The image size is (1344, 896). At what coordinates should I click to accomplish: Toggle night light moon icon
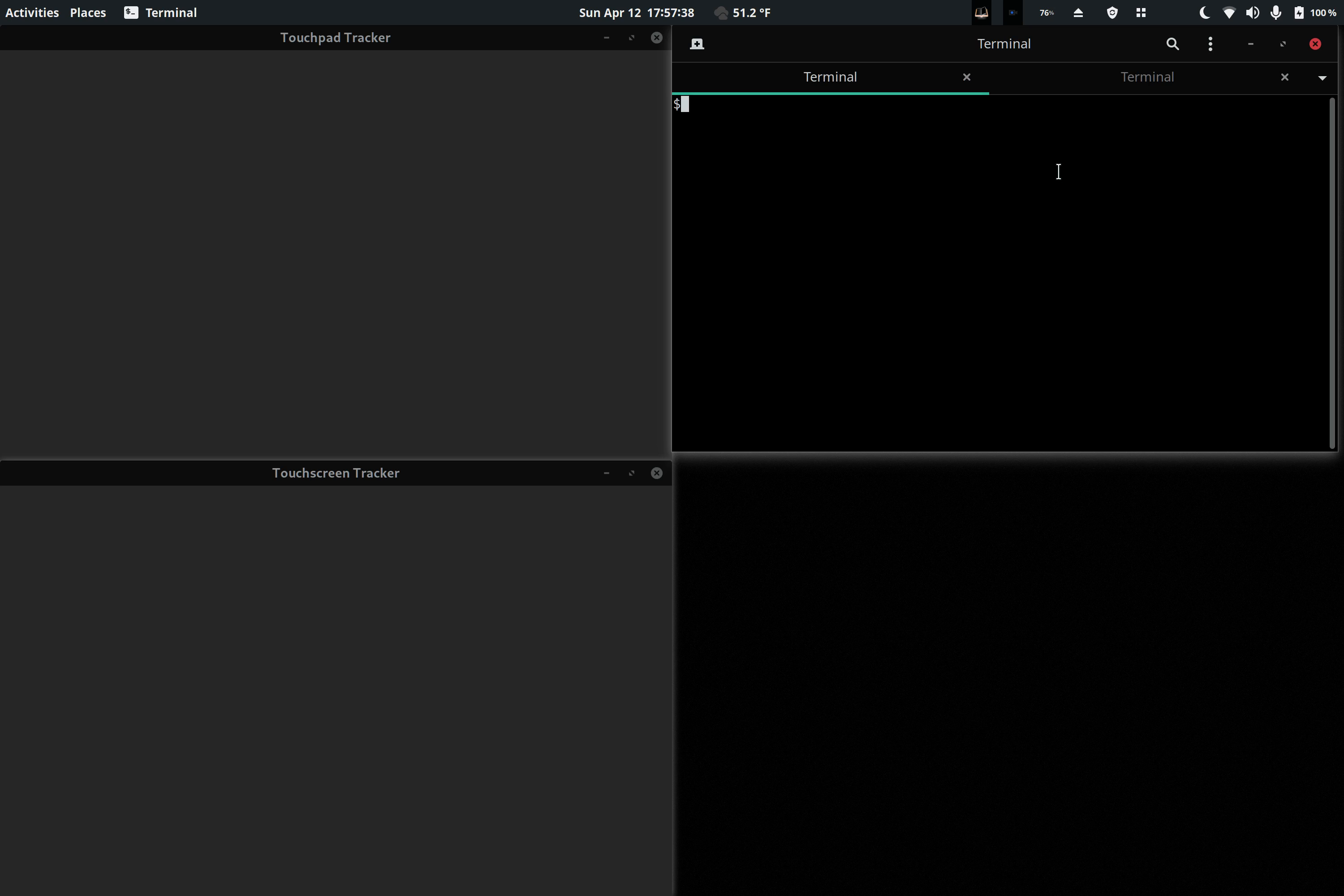tap(1204, 13)
